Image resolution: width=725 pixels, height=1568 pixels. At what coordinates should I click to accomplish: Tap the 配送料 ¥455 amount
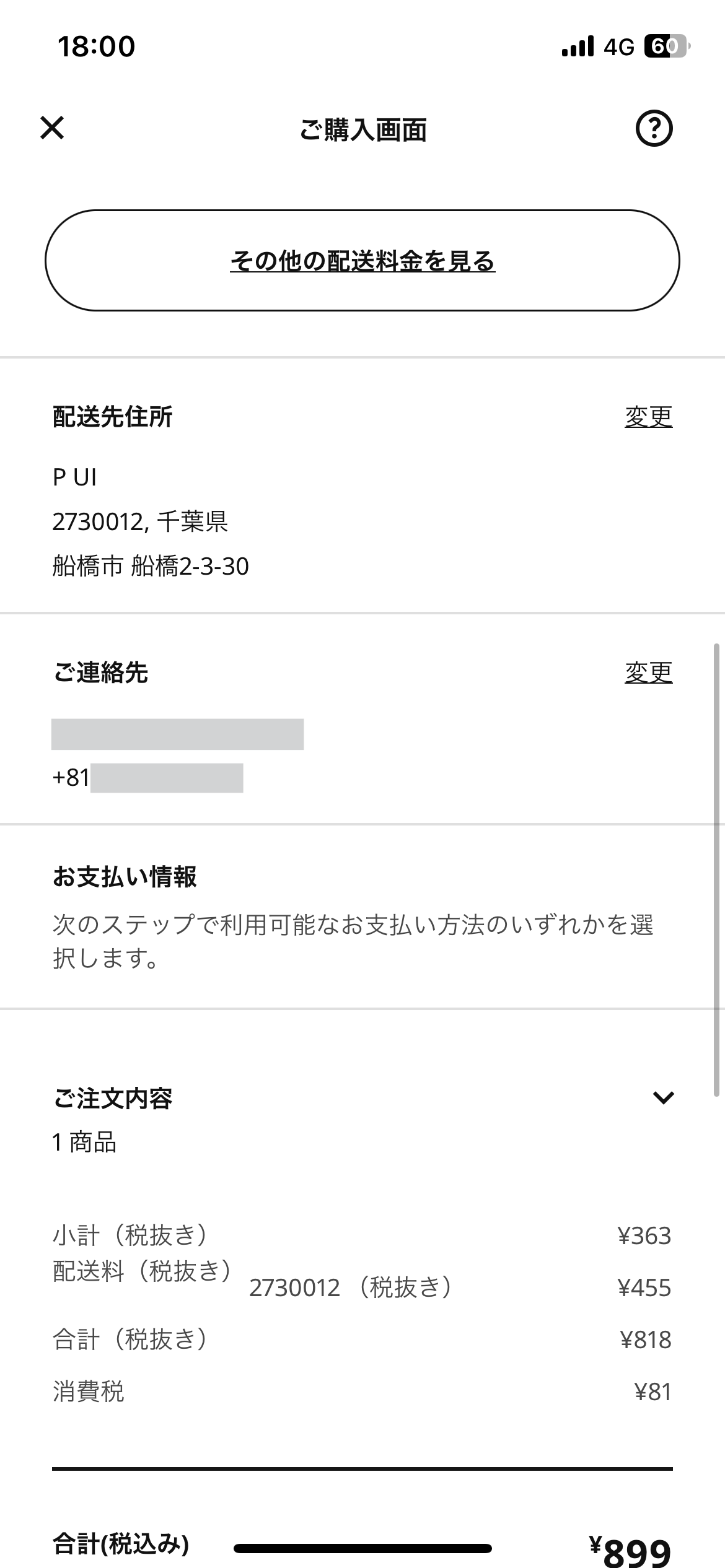[644, 1288]
